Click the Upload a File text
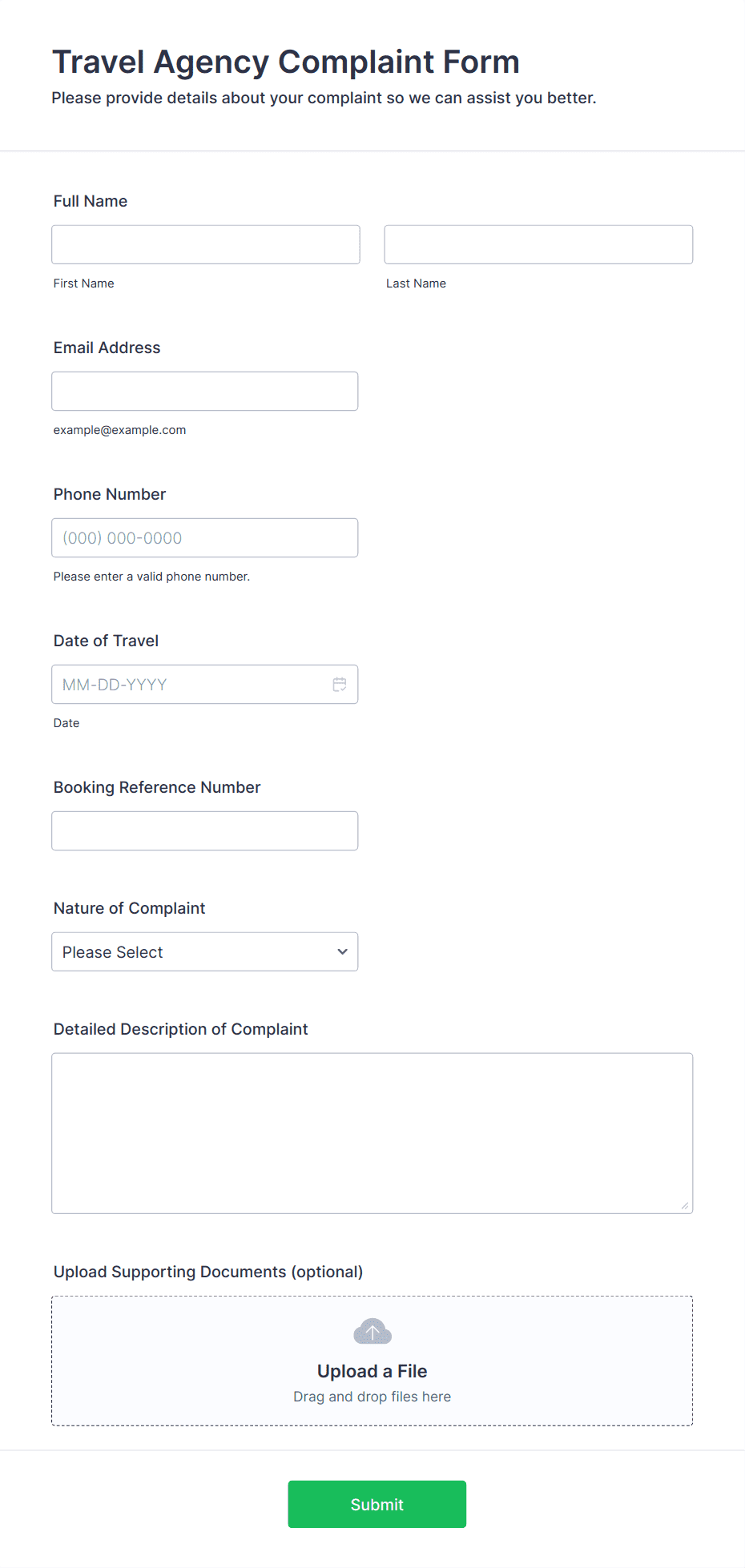Screen dimensions: 745x1568 pos(372,1371)
